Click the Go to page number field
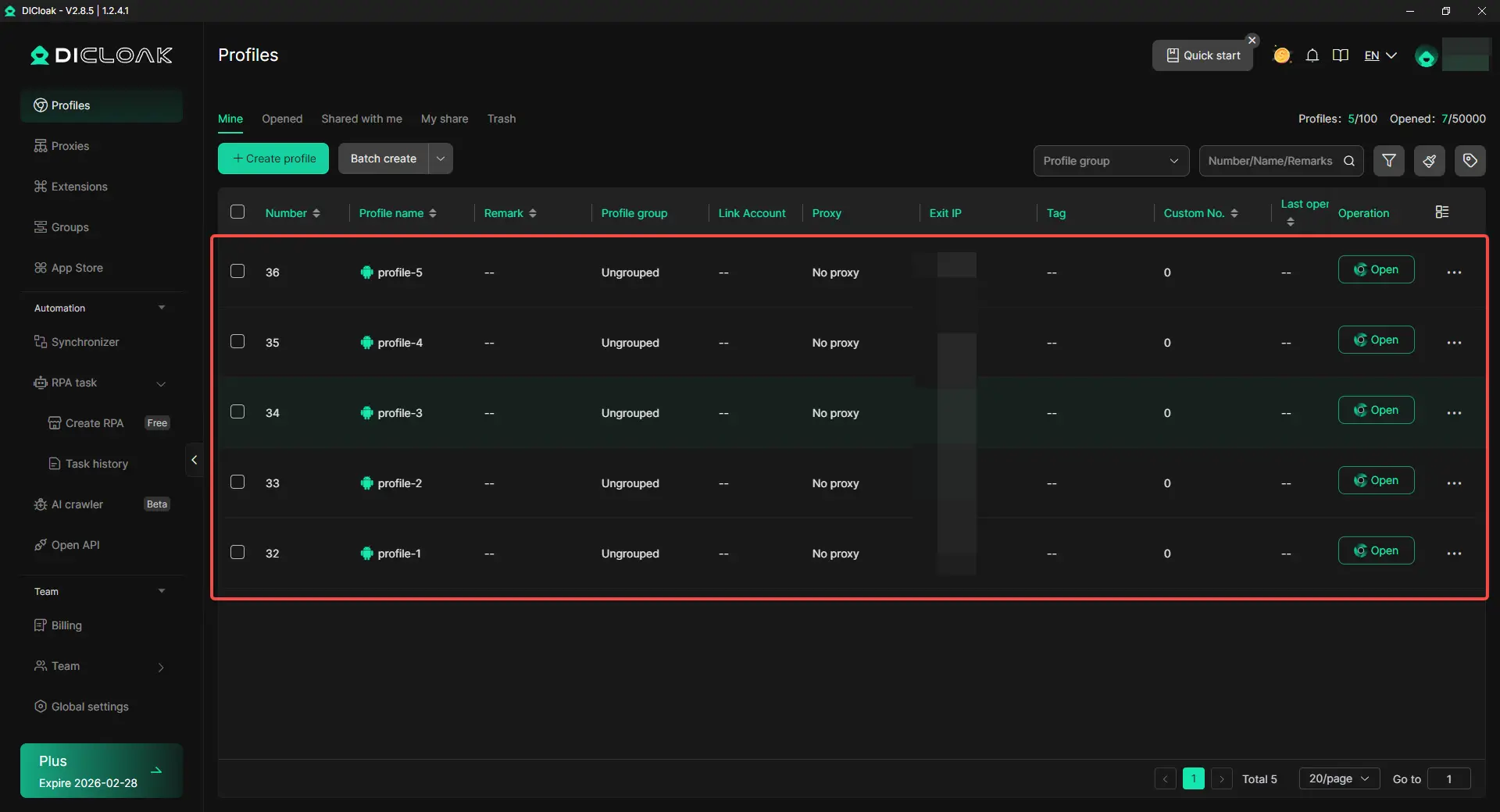Viewport: 1500px width, 812px height. (x=1448, y=778)
